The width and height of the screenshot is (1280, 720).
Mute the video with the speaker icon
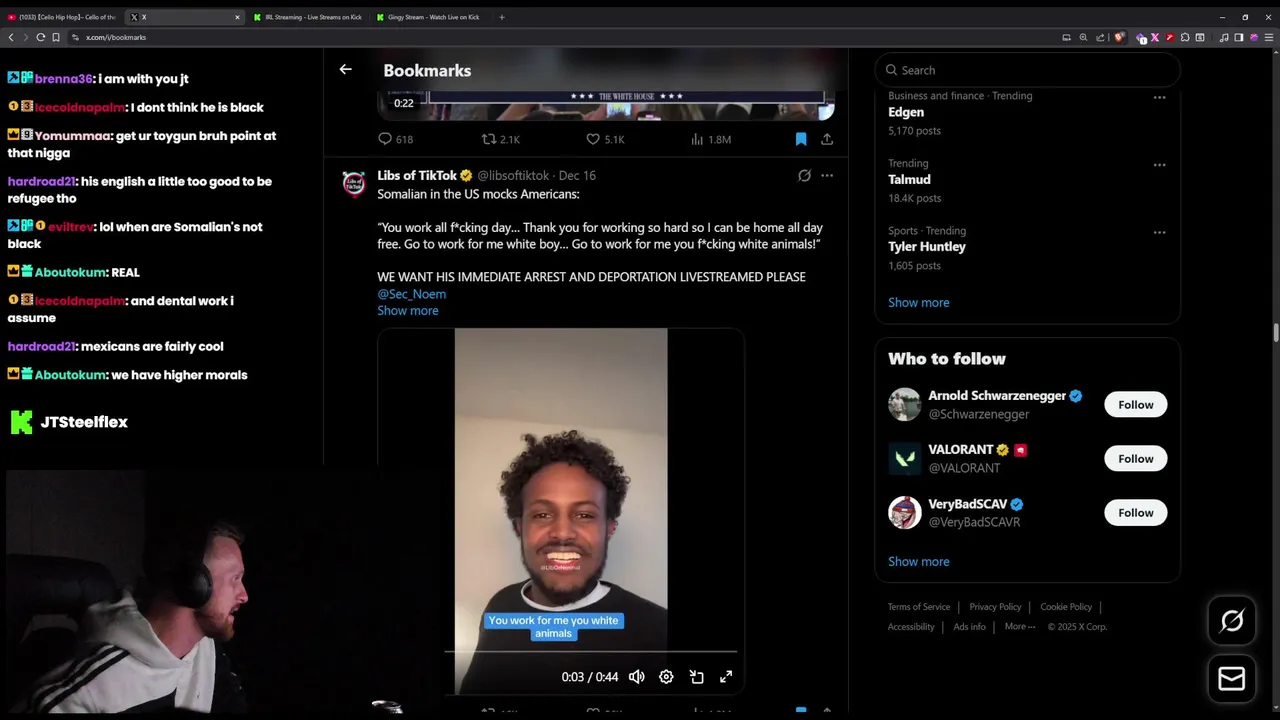637,677
